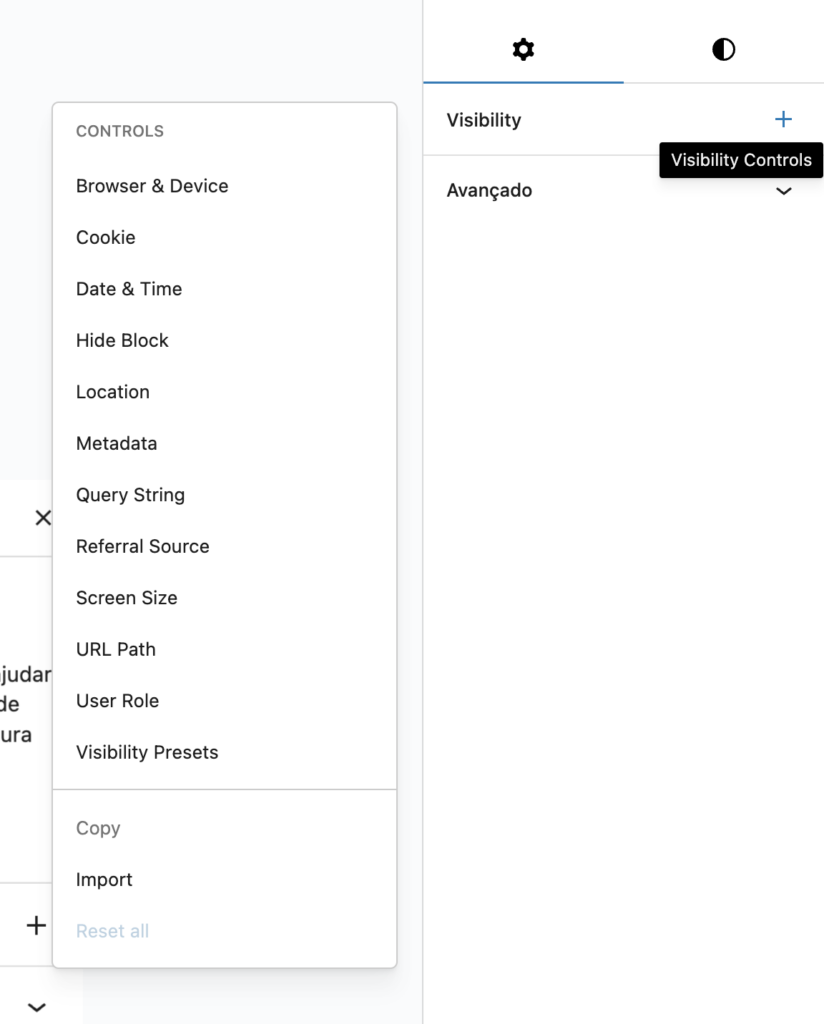824x1024 pixels.
Task: Select Referral Source option
Action: pyautogui.click(x=224, y=547)
